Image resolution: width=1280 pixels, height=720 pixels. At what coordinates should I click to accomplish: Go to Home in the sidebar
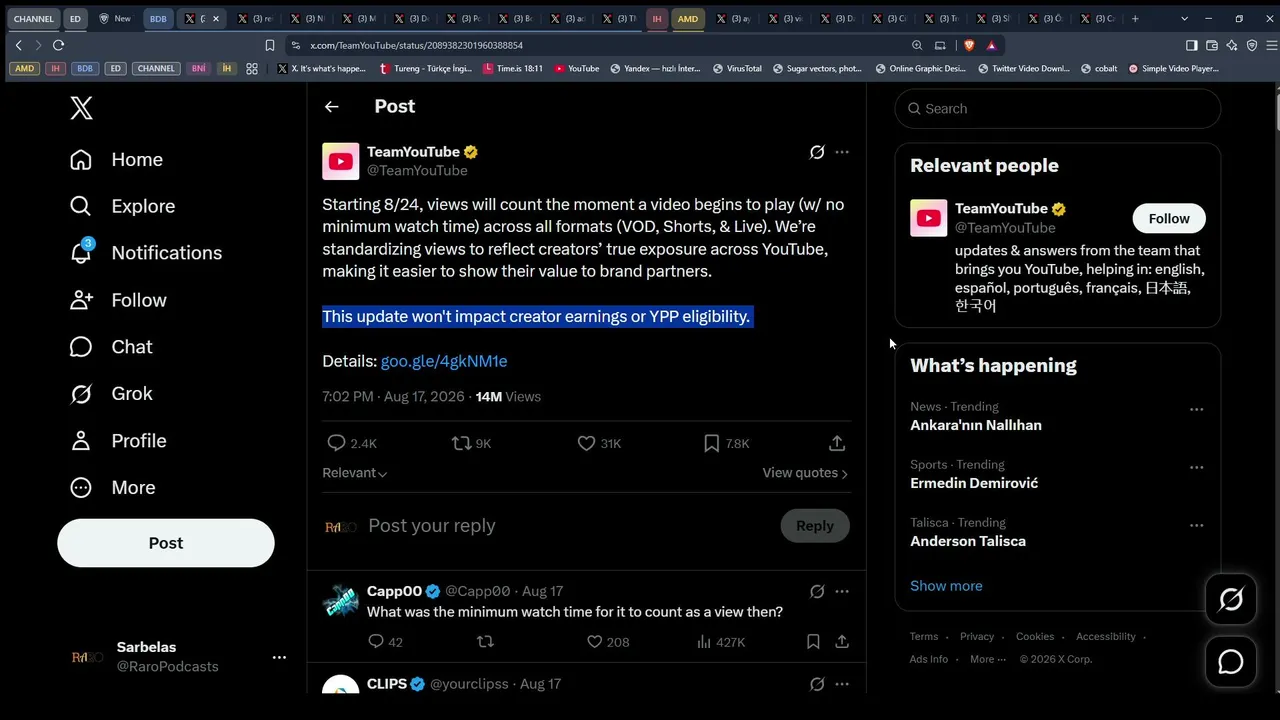click(116, 160)
